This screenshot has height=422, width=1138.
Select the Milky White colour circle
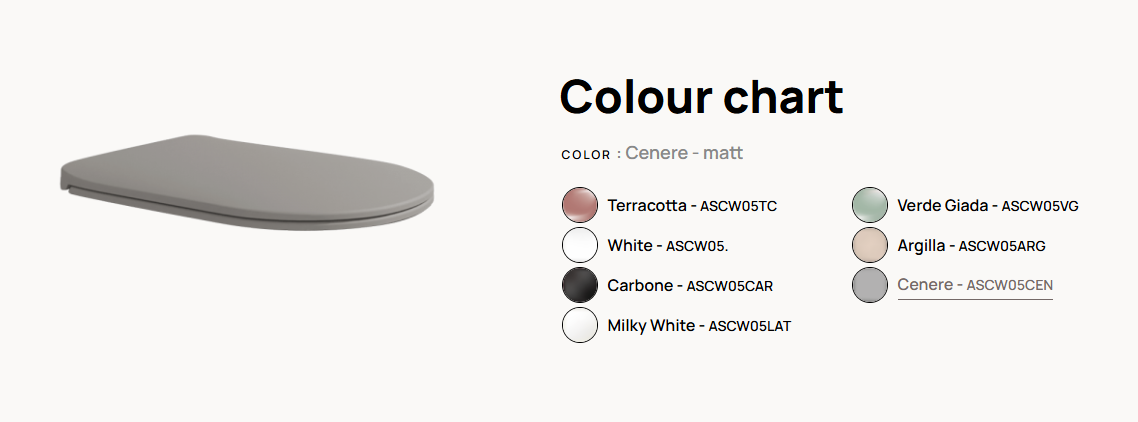(x=580, y=325)
